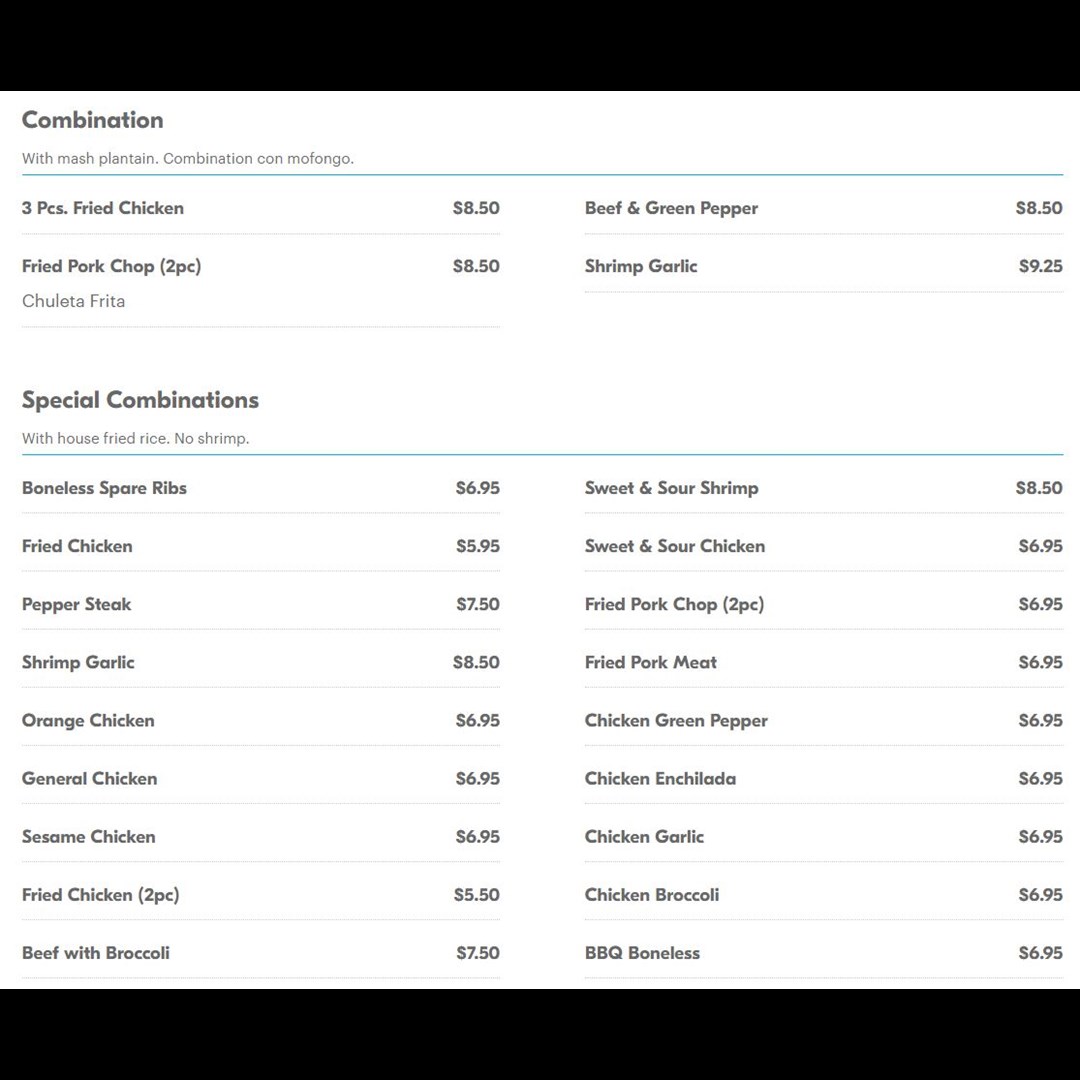Click the $5.50 price
The width and height of the screenshot is (1080, 1080).
coord(477,895)
